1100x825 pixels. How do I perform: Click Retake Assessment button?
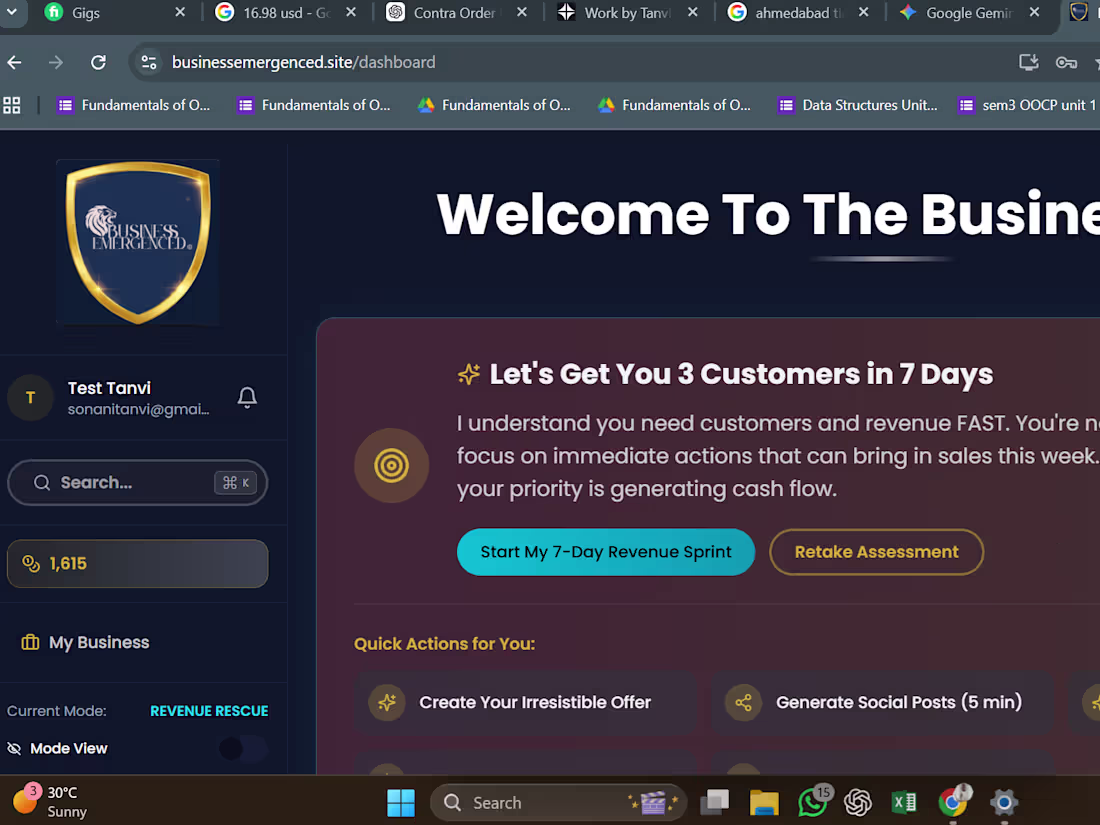point(876,552)
